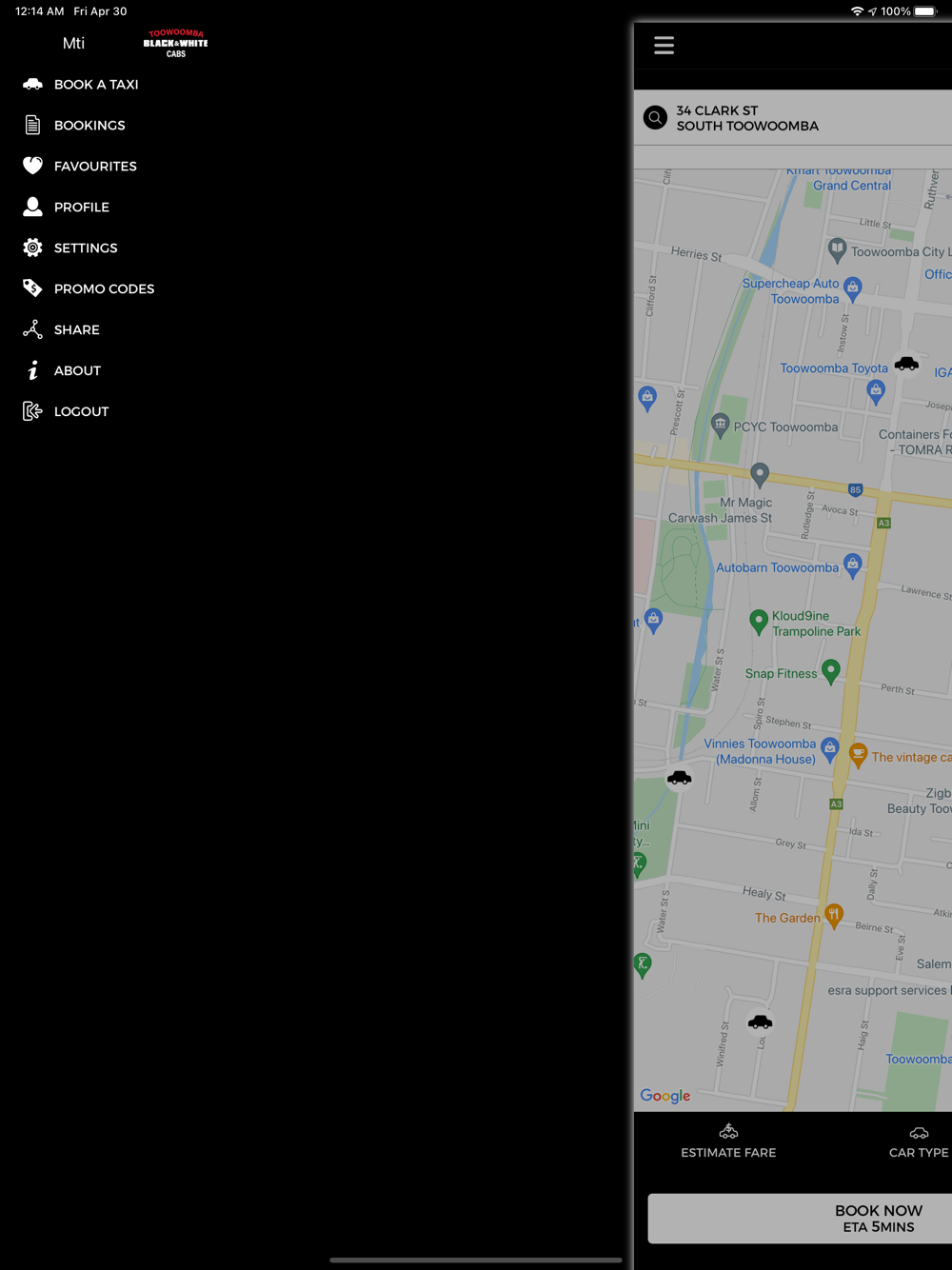Tap the PCYC Toowoomba museum pin
Viewport: 952px width, 1270px height.
pyautogui.click(x=721, y=425)
